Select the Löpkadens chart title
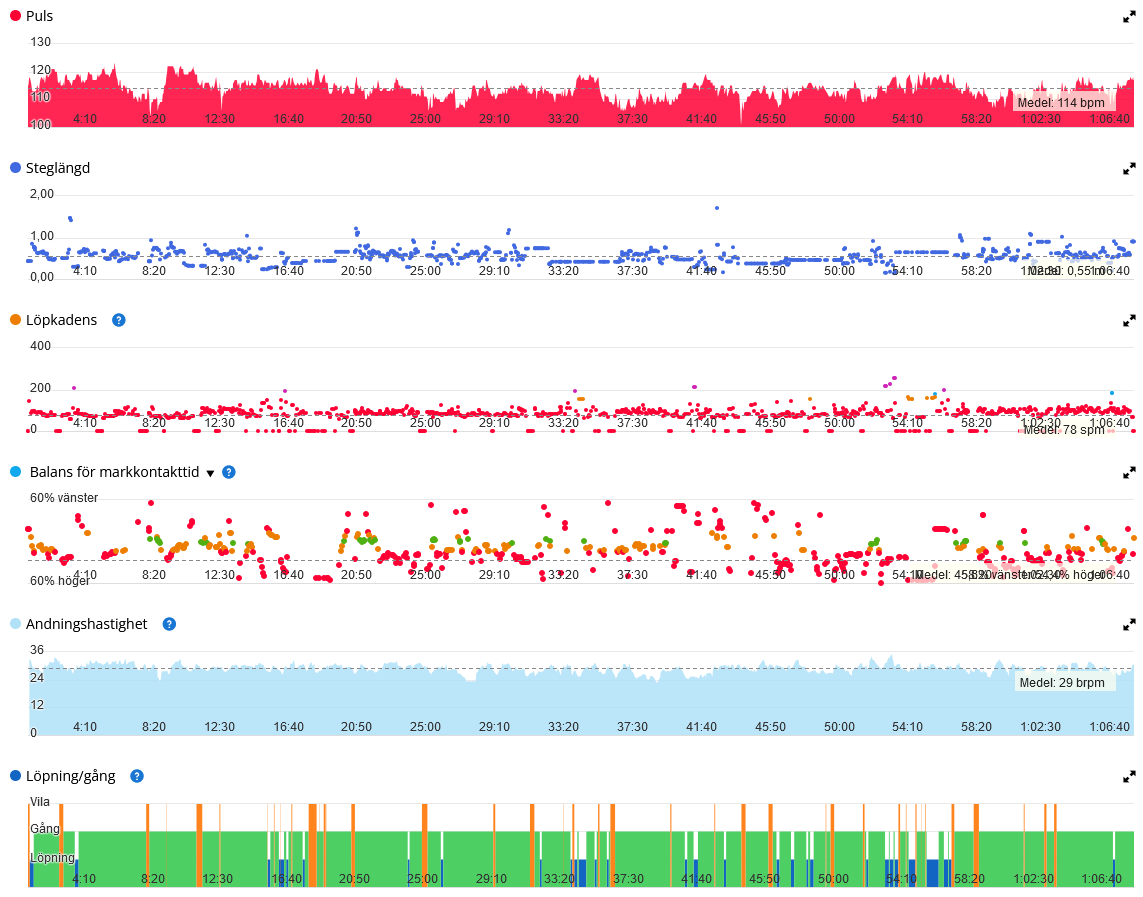The width and height of the screenshot is (1143, 897). coord(61,320)
